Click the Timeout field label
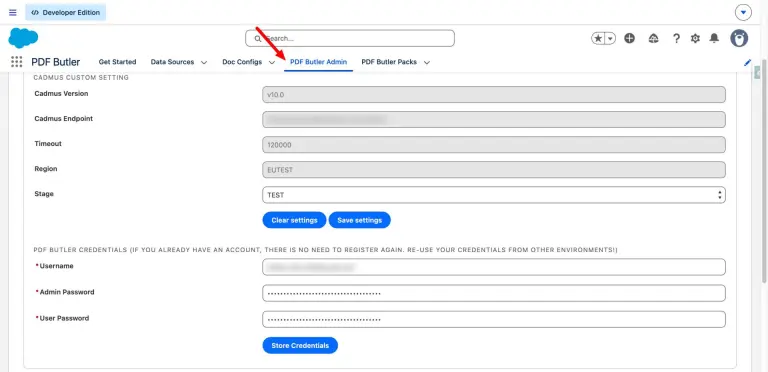Screen dimensions: 768x372 click(x=48, y=144)
